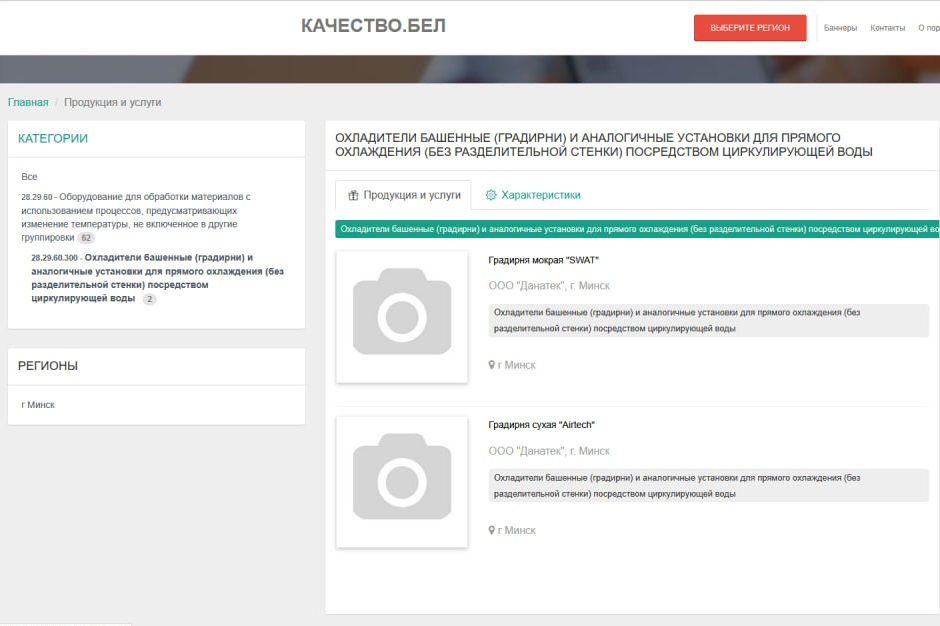Image resolution: width=940 pixels, height=626 pixels.
Task: Click location pin icon of Airtech product
Action: point(492,530)
